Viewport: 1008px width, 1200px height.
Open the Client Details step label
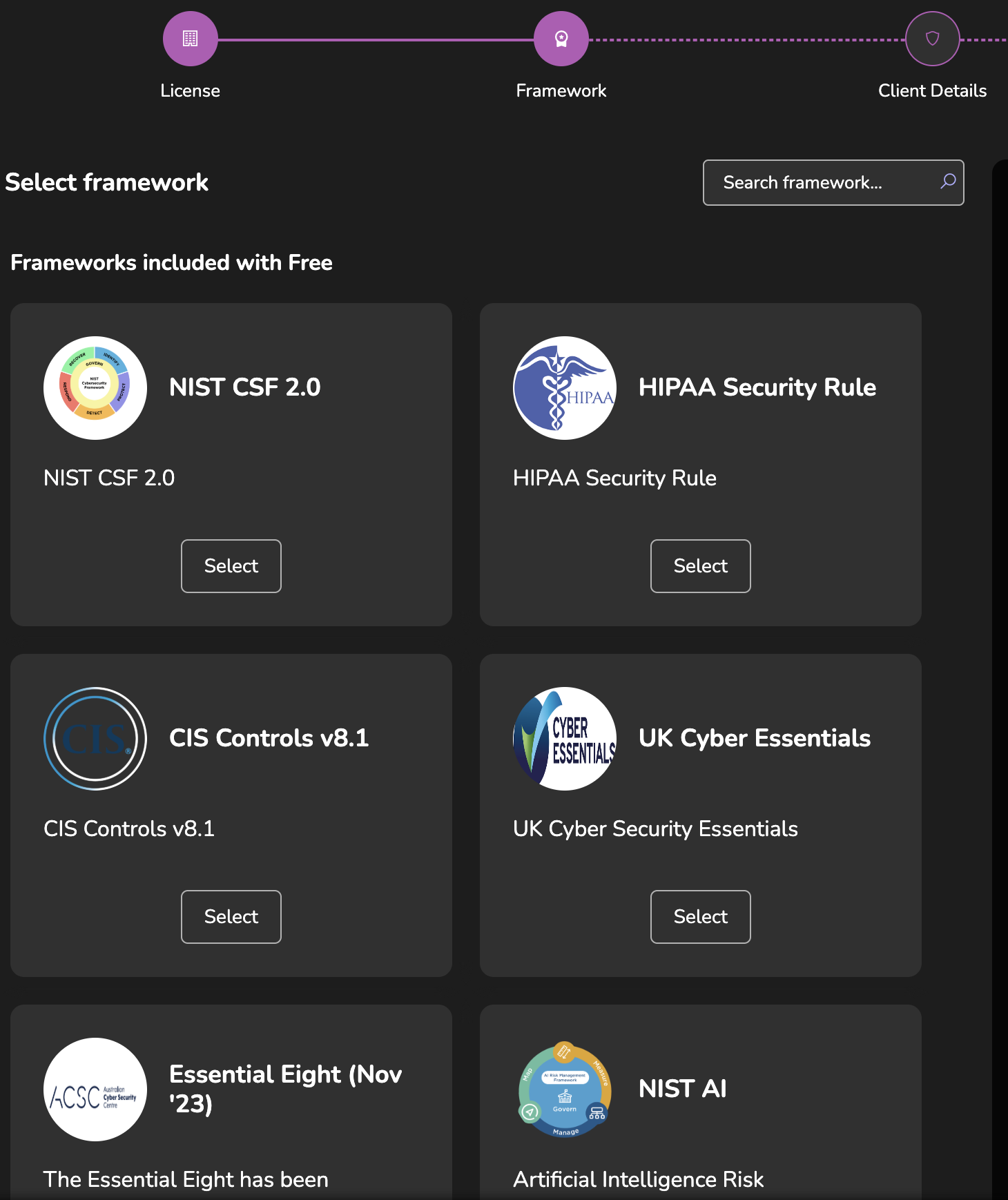932,90
